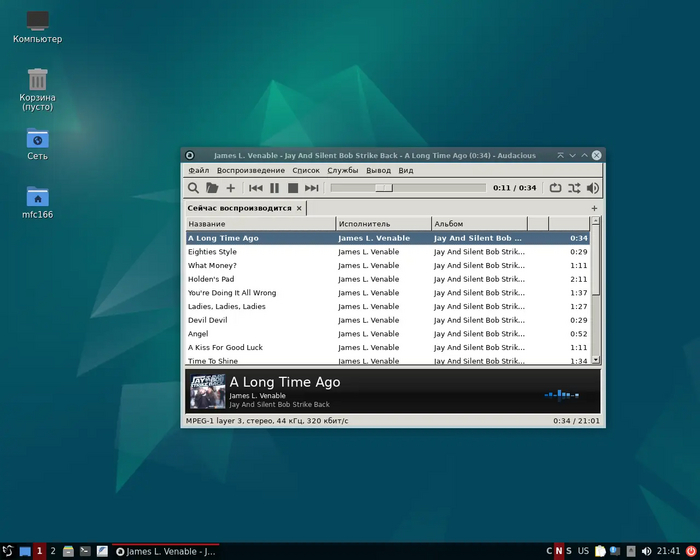Click the search library magnifier icon
700x560 pixels.
coord(193,188)
